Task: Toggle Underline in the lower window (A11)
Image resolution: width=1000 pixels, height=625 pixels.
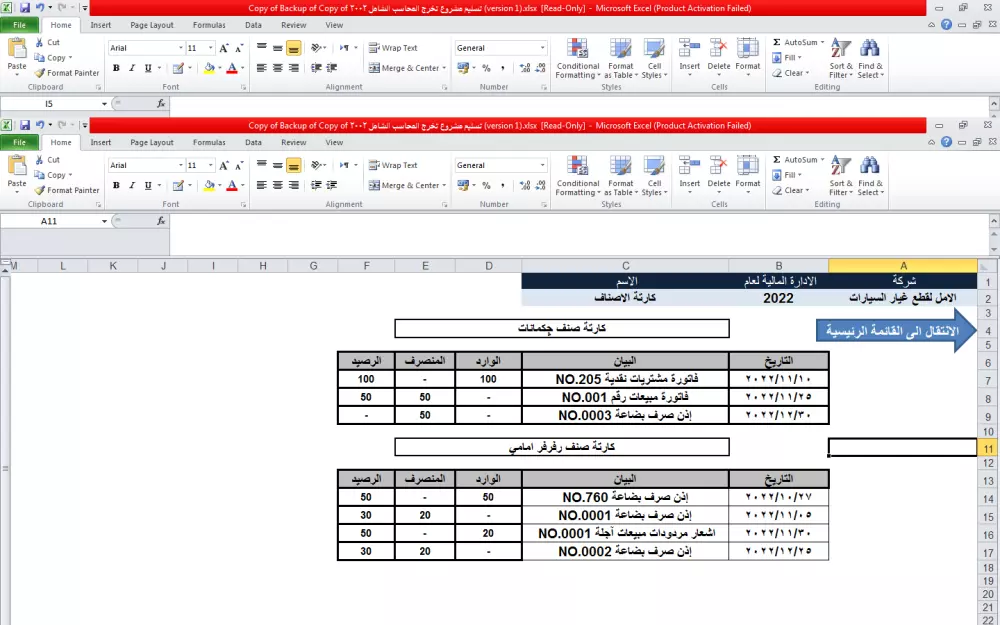Action: (x=148, y=185)
